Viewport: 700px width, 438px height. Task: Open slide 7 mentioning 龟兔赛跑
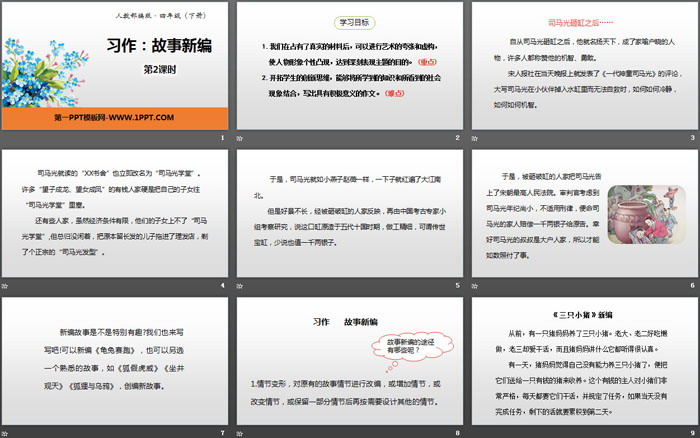115,365
